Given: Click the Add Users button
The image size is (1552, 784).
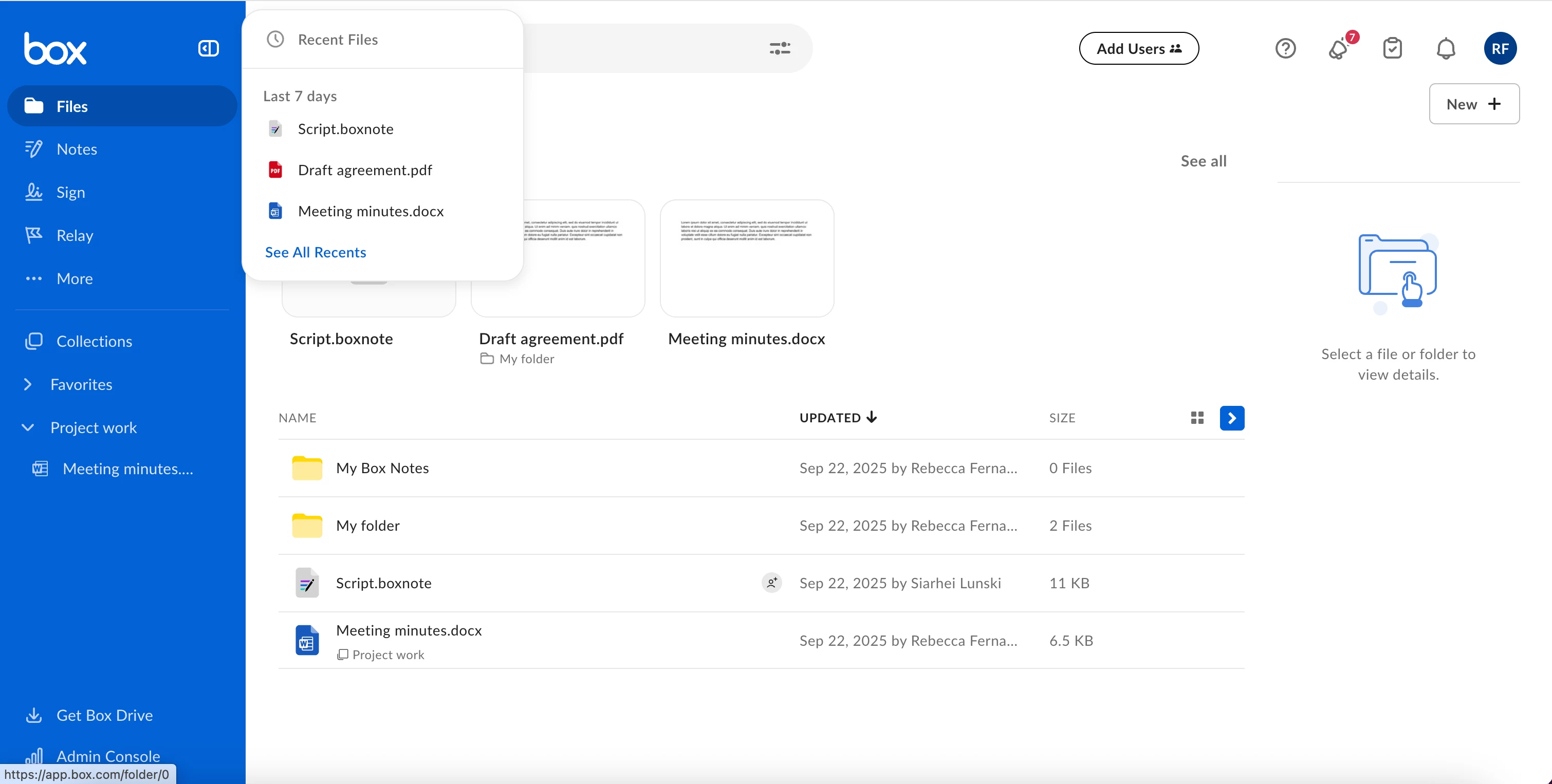Looking at the screenshot, I should [1139, 48].
